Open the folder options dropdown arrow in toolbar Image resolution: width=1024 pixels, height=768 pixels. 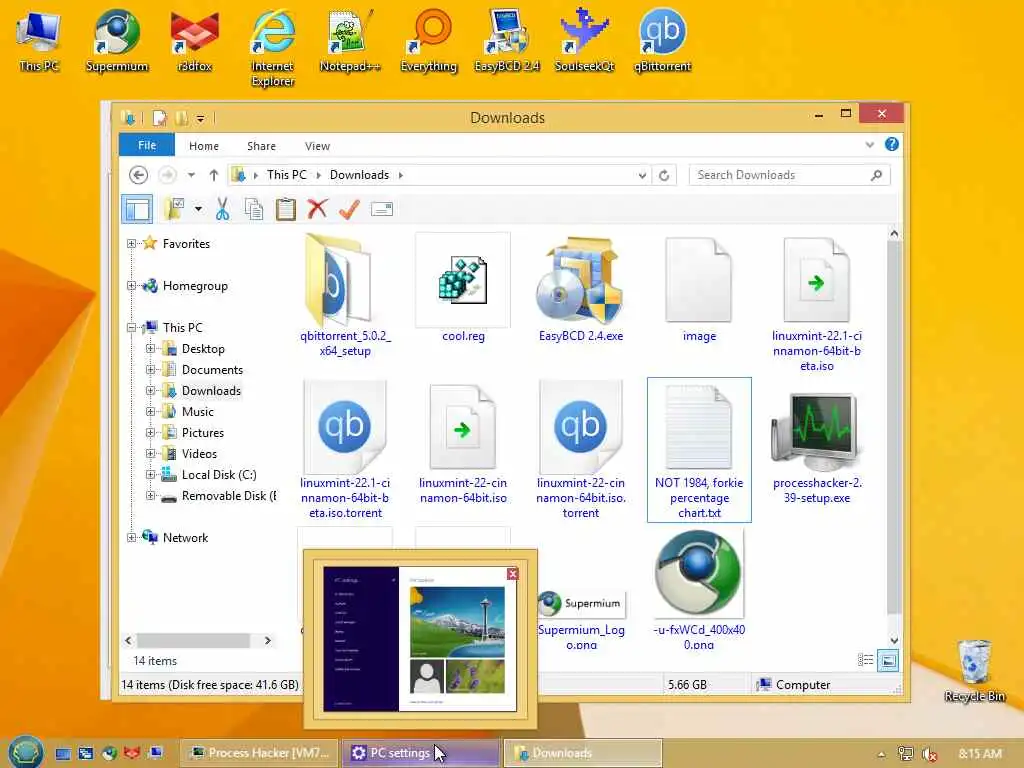tap(198, 210)
